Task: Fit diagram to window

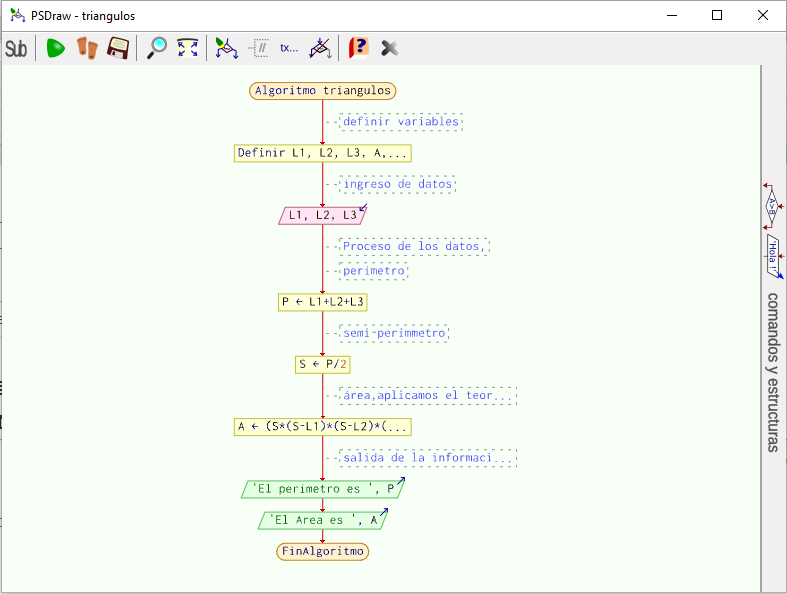Action: [188, 48]
